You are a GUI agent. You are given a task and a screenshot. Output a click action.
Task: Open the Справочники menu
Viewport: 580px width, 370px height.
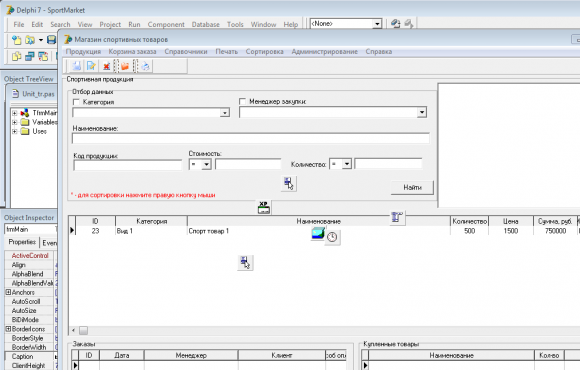click(x=186, y=52)
